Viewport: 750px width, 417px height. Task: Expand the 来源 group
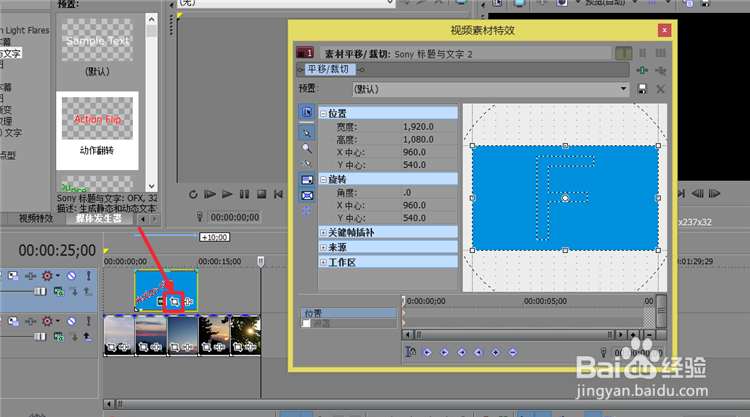pyautogui.click(x=323, y=247)
